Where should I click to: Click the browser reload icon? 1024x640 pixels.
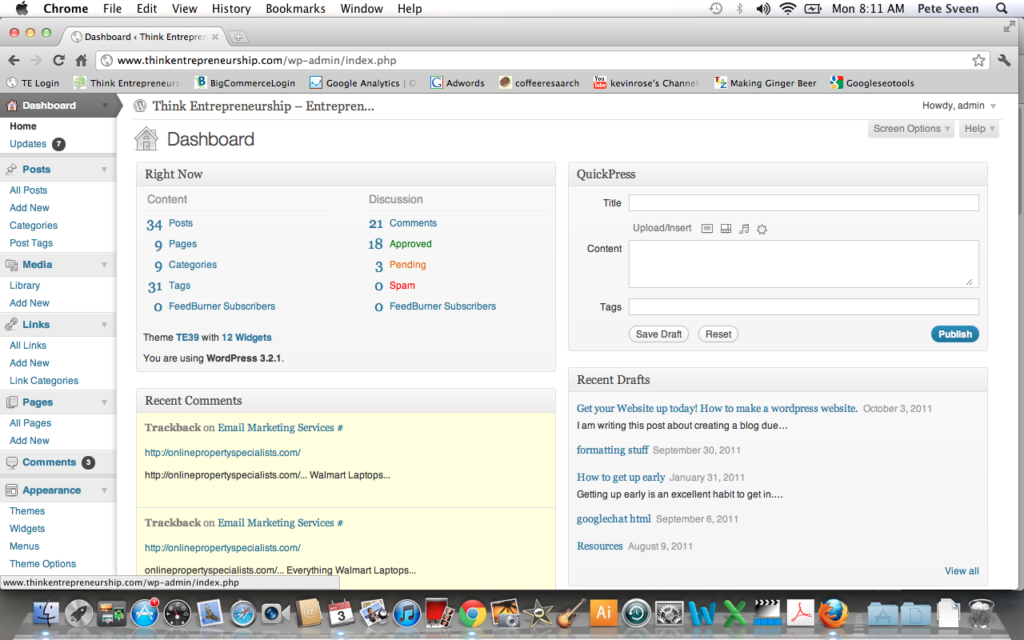pos(59,60)
